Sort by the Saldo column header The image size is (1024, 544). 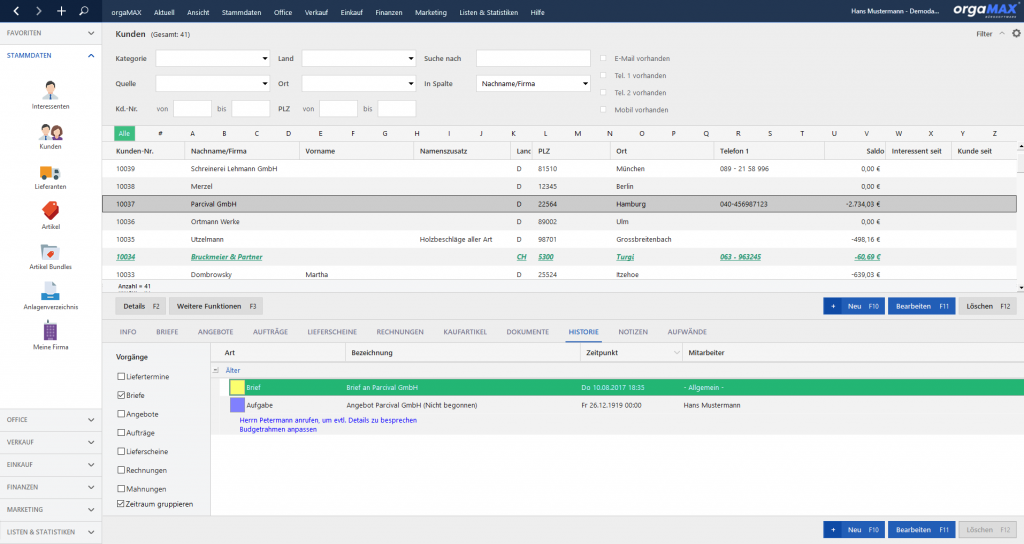(x=874, y=151)
